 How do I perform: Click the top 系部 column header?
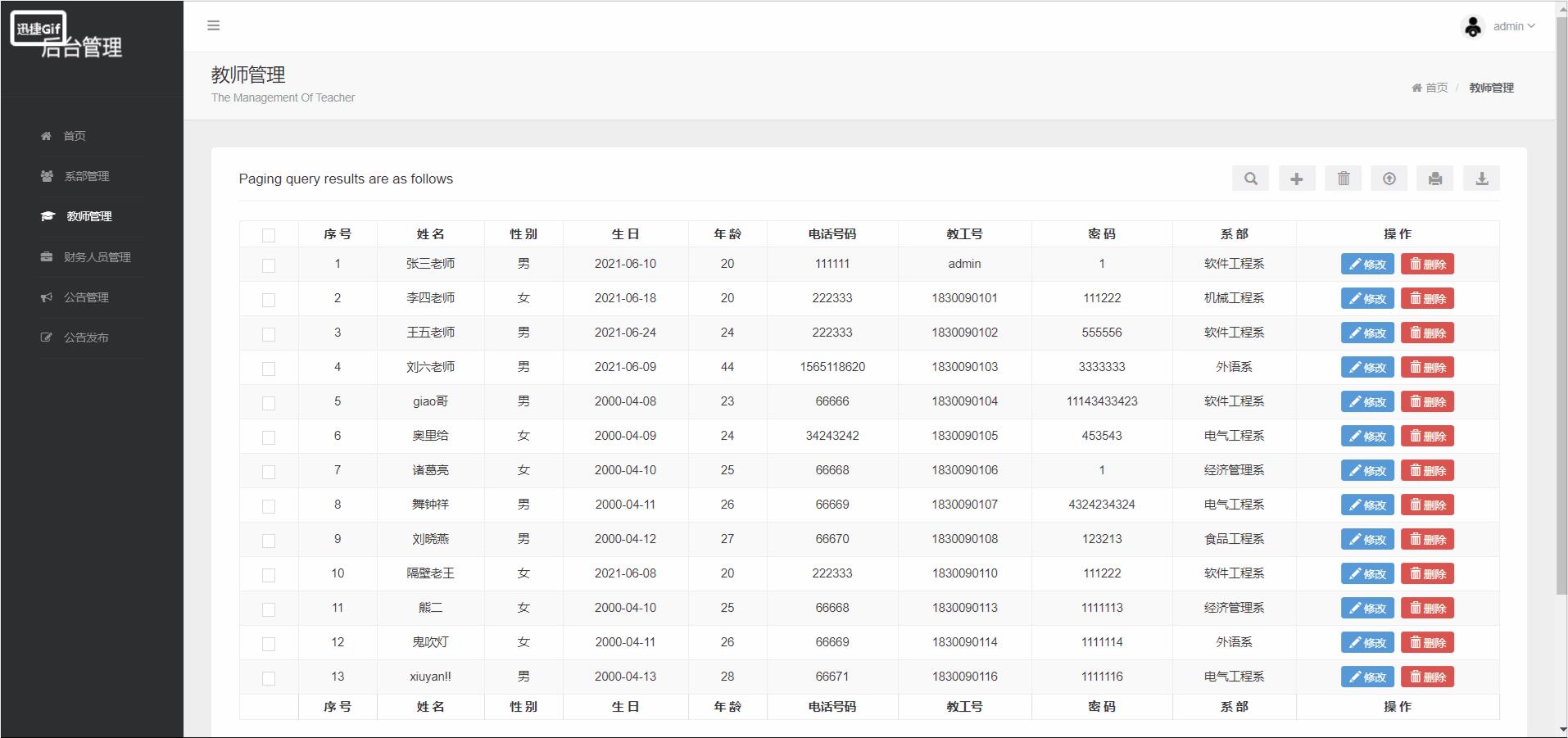pos(1234,234)
